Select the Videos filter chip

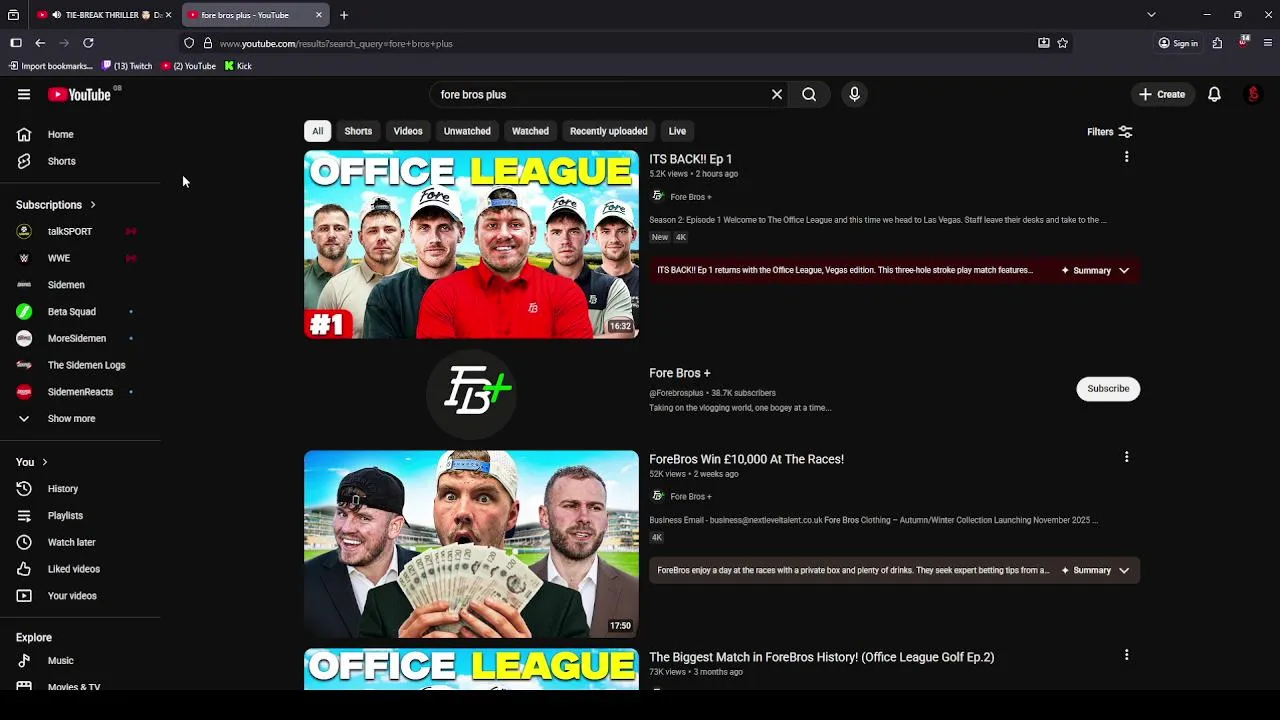tap(408, 131)
